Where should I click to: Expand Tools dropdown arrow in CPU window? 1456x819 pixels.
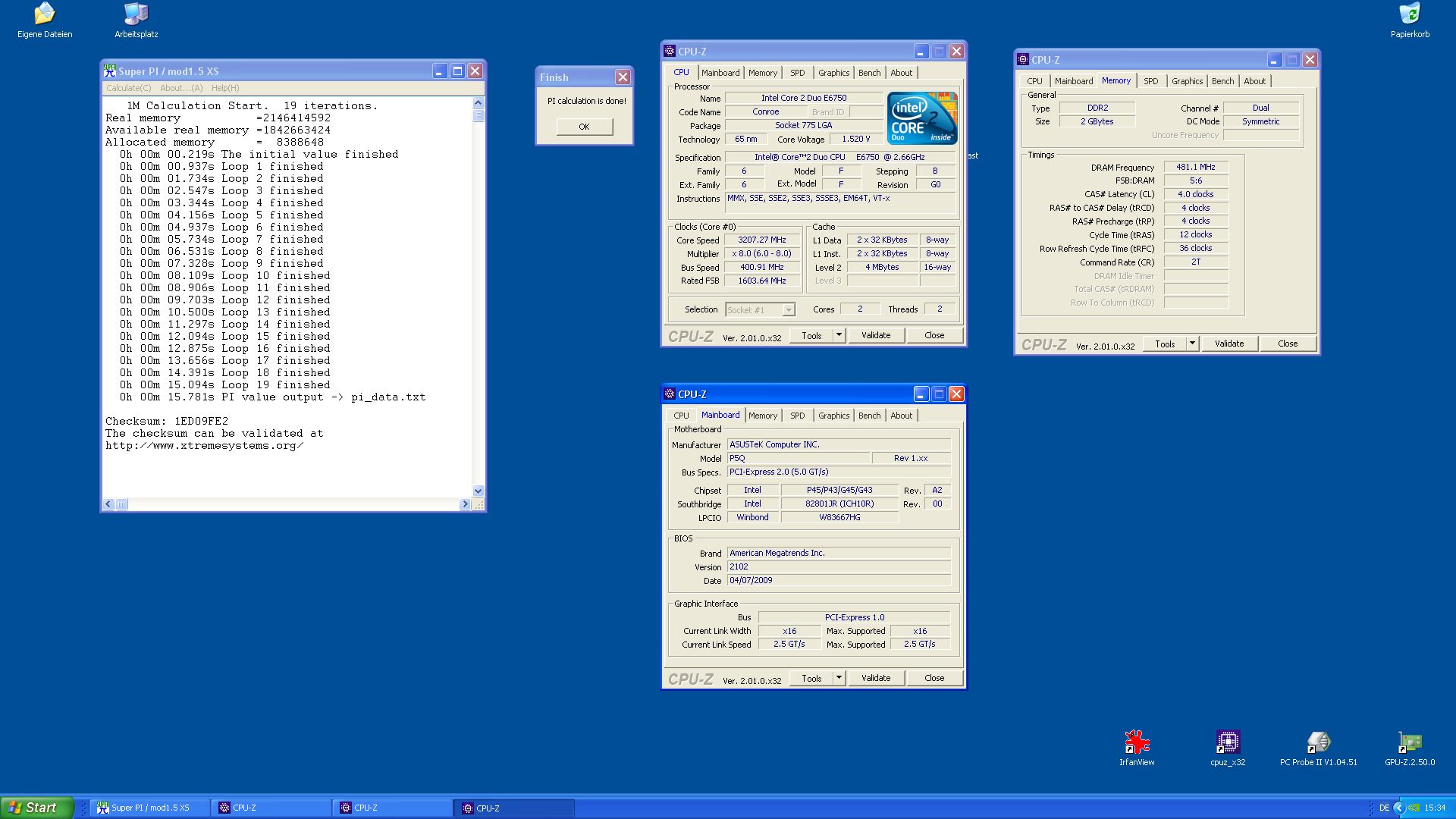(x=839, y=335)
